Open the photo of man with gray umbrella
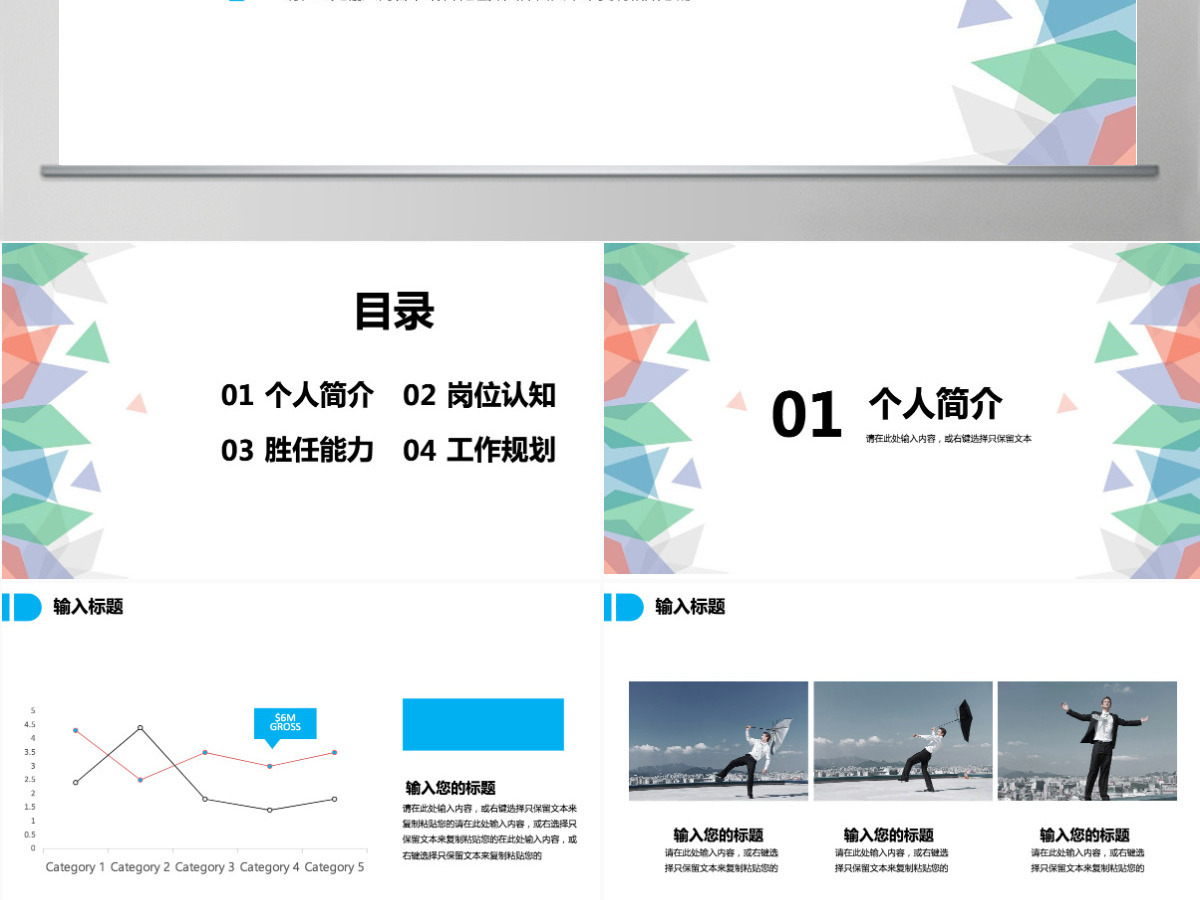The height and width of the screenshot is (900, 1200). [718, 740]
